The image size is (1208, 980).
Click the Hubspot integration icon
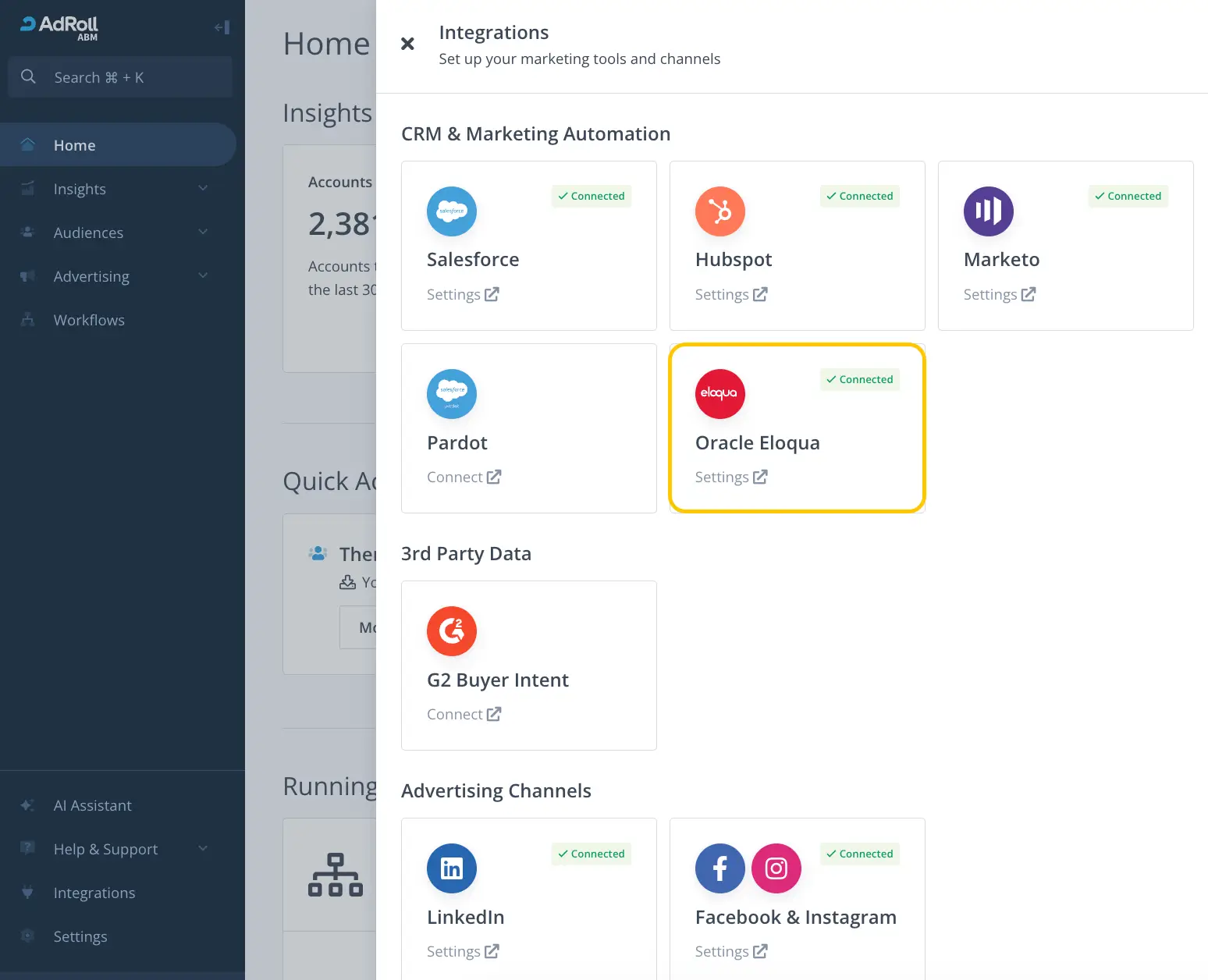719,211
